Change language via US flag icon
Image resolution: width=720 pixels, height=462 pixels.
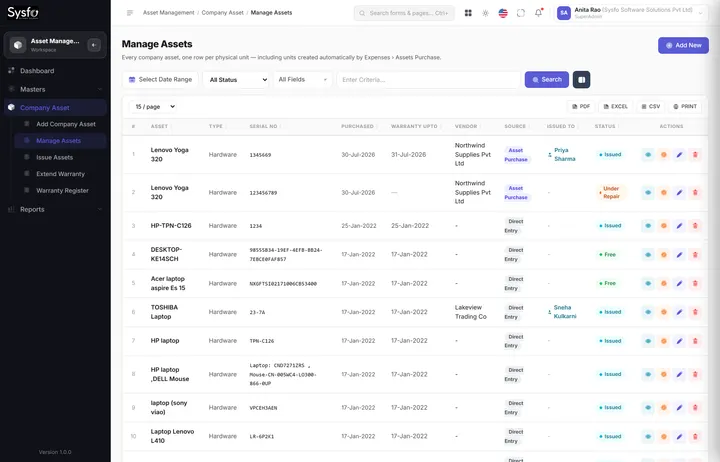503,13
